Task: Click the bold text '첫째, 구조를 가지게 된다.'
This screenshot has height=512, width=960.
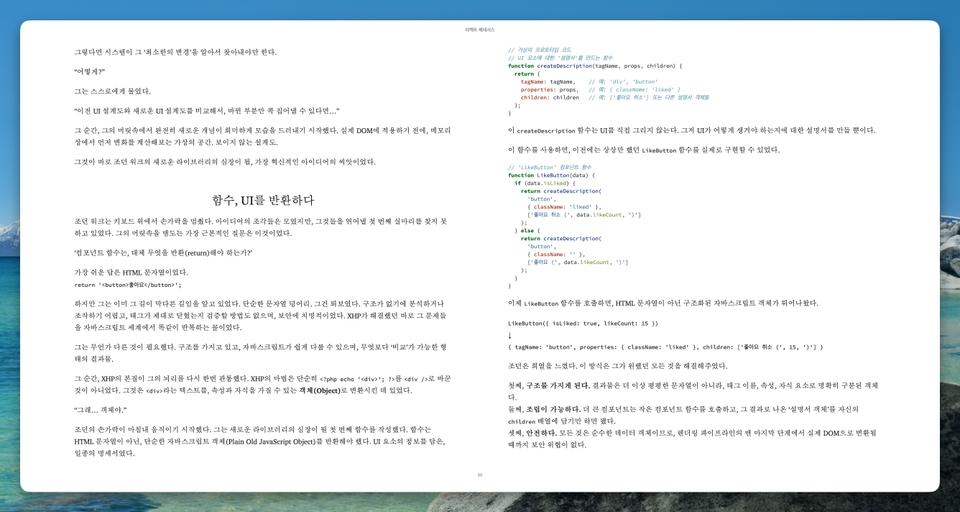Action: pyautogui.click(x=549, y=386)
